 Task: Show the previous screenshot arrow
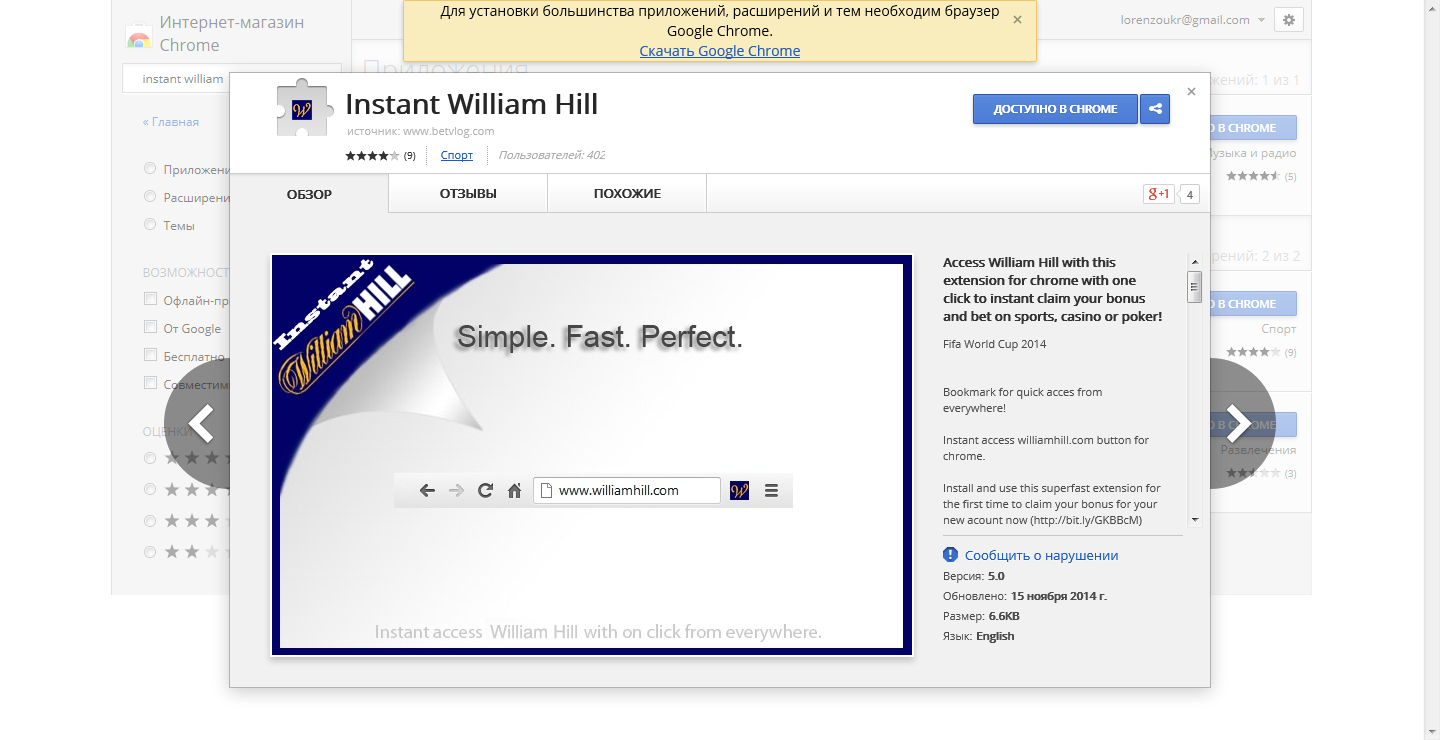(x=200, y=424)
